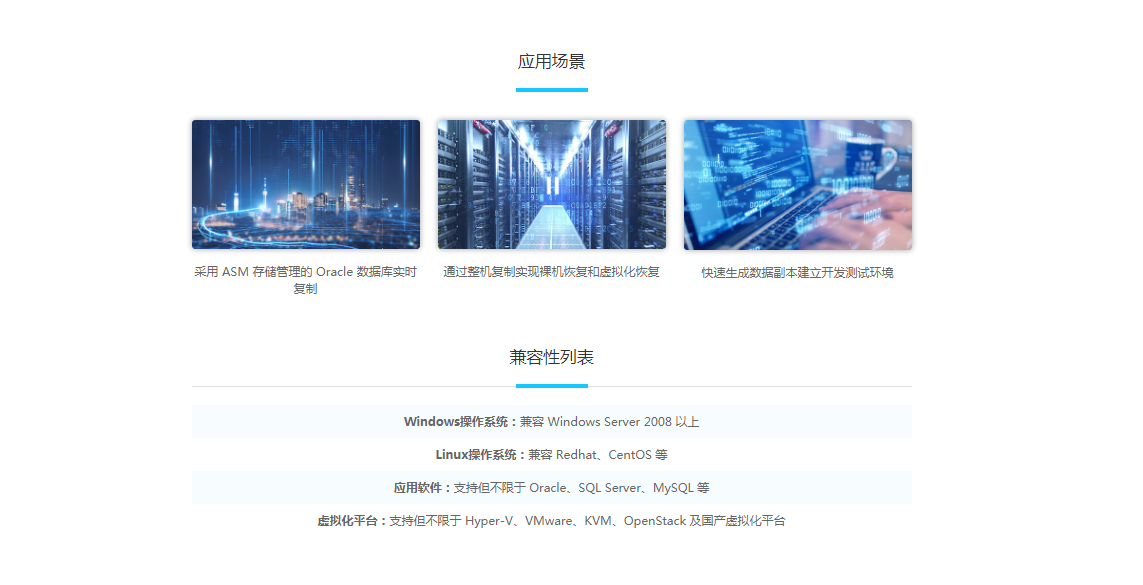Select the 虚拟化平台 row label
This screenshot has width=1143, height=585.
point(349,521)
